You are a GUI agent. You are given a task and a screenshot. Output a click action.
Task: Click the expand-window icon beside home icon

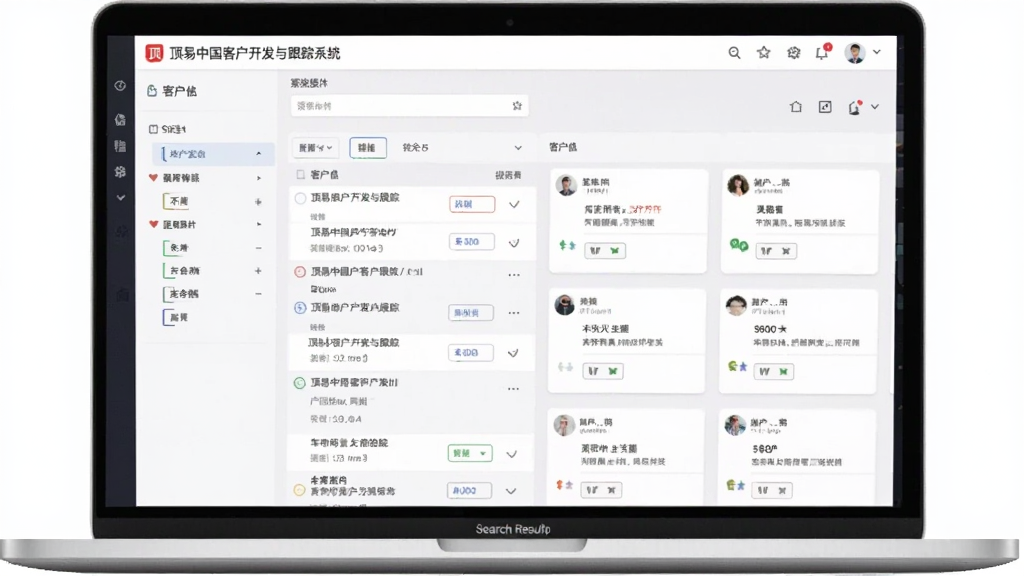click(x=825, y=106)
